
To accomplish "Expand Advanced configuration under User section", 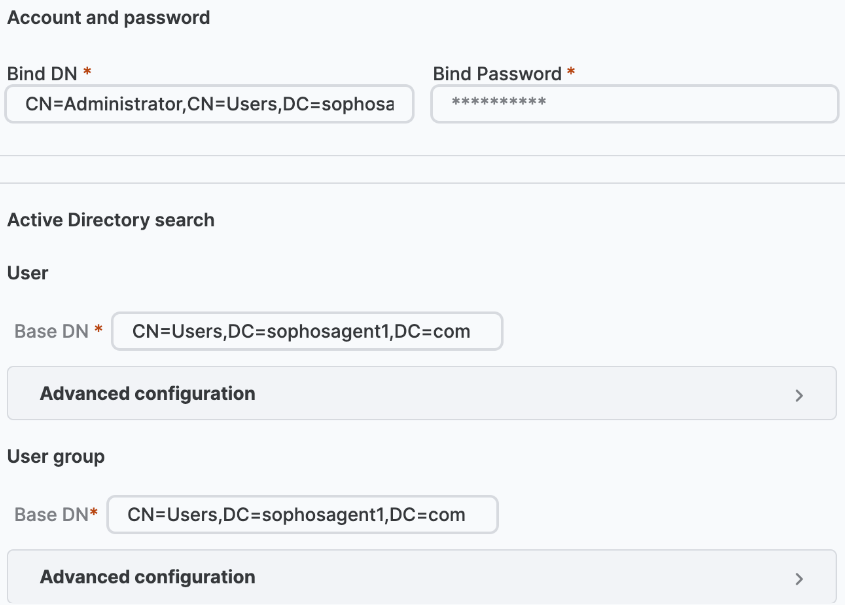I will click(x=147, y=393).
